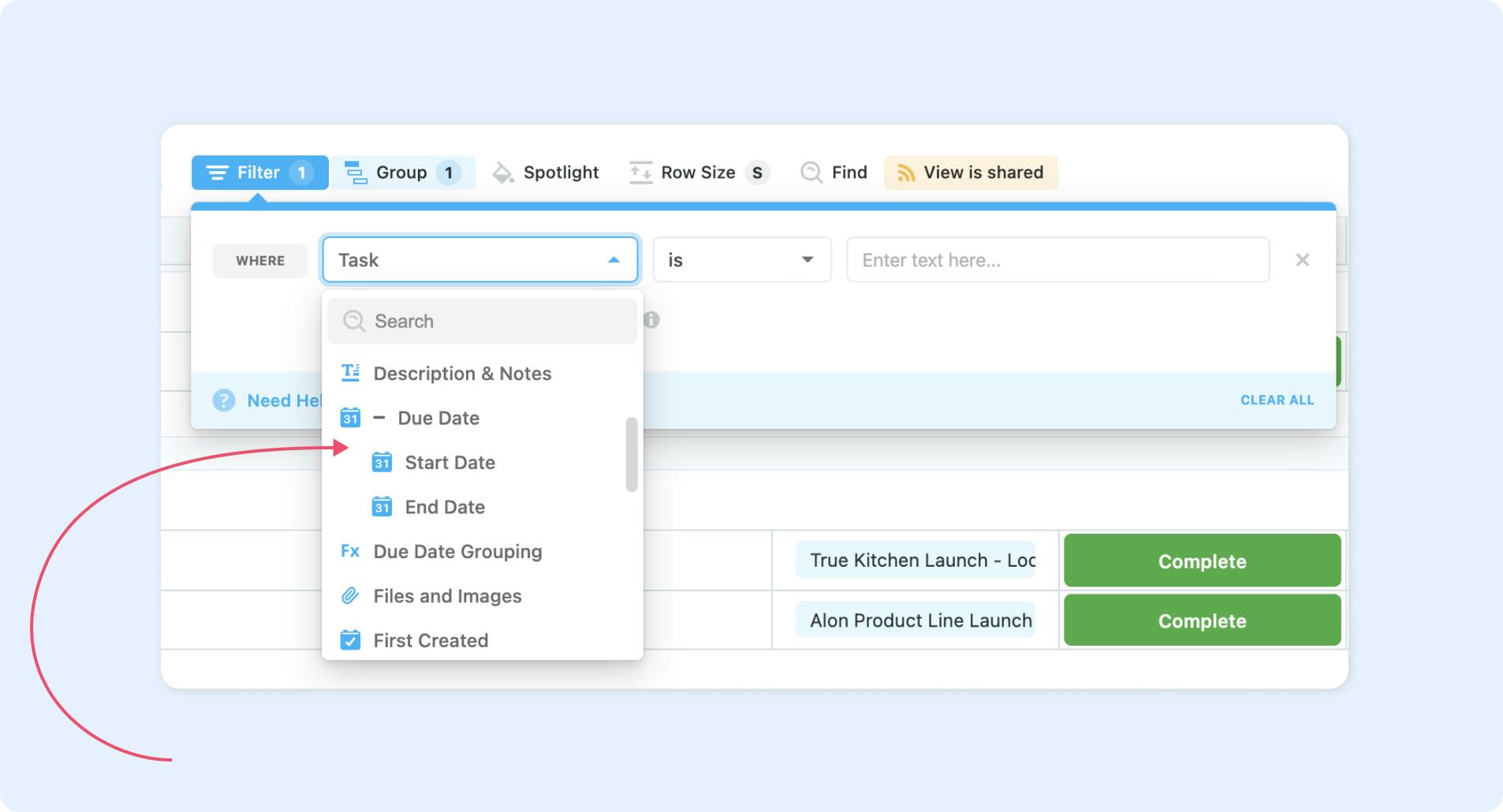Click the Need Help question mark icon
This screenshot has width=1503, height=812.
coord(224,400)
